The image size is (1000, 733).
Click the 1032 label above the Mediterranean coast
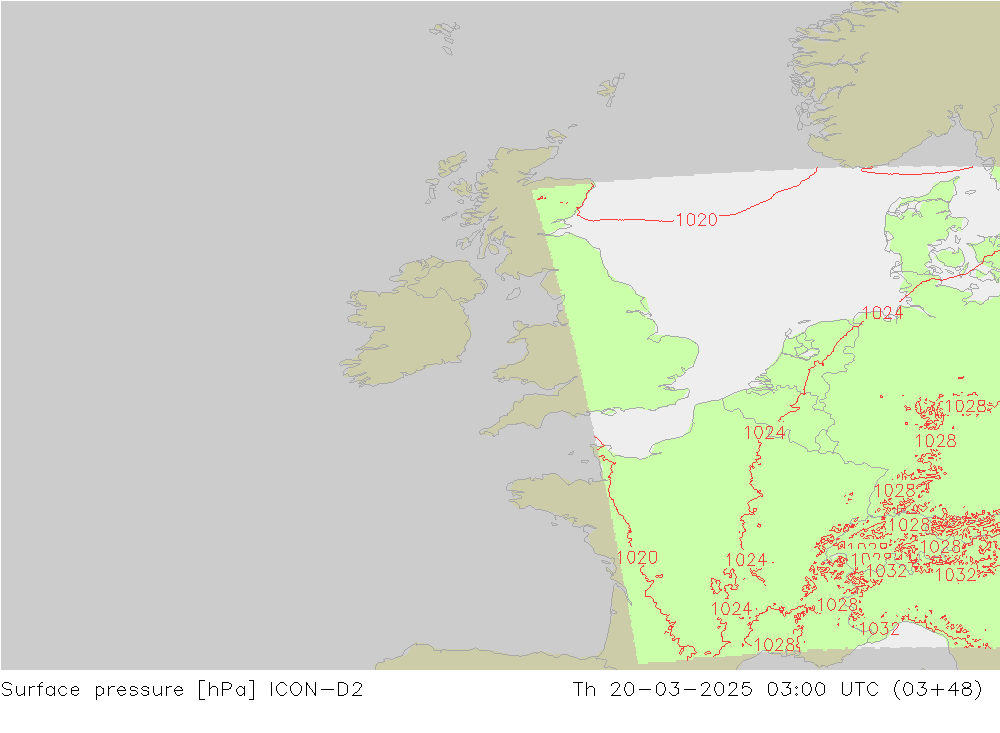pyautogui.click(x=879, y=628)
